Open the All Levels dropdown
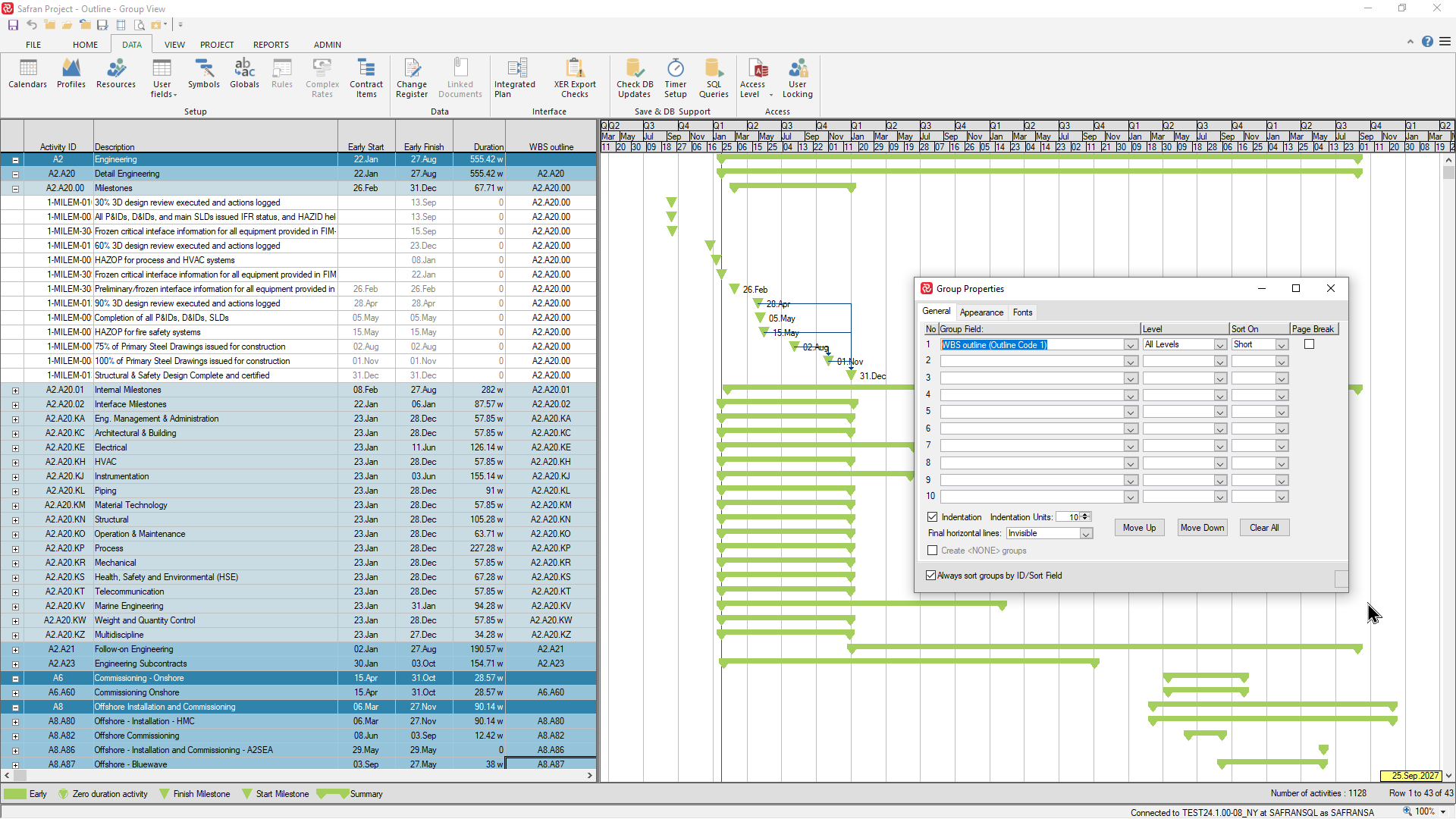Viewport: 1456px width, 819px height. (x=1220, y=345)
